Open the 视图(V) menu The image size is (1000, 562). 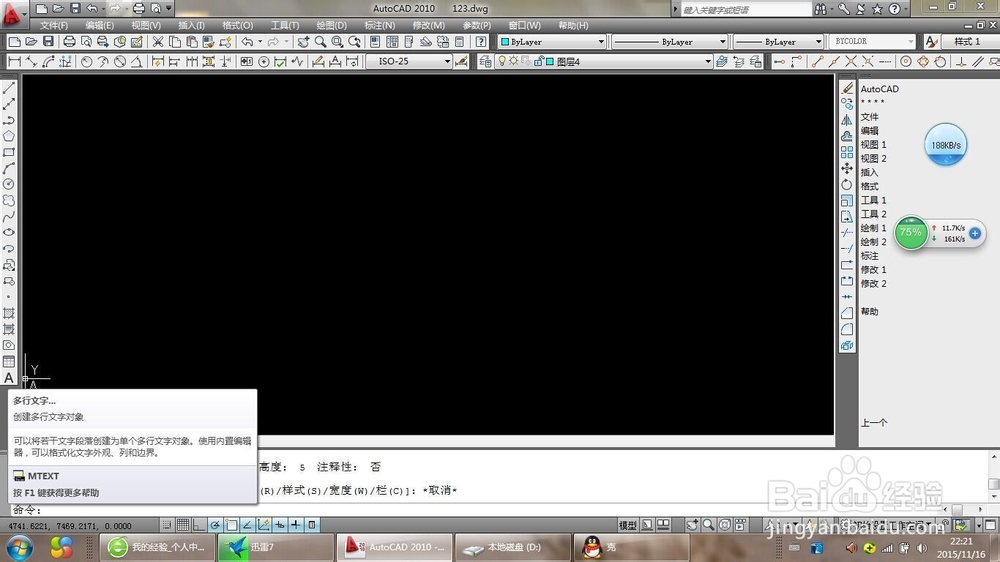[146, 26]
